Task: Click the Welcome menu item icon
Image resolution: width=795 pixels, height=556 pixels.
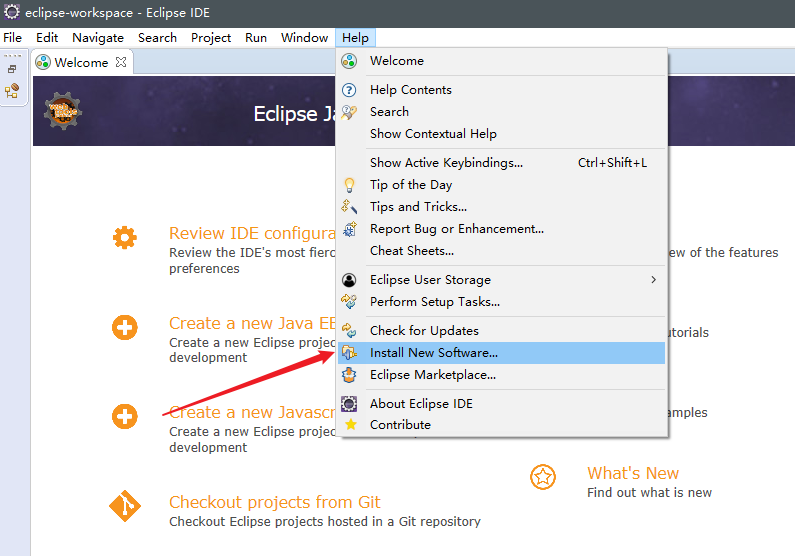Action: coord(349,61)
